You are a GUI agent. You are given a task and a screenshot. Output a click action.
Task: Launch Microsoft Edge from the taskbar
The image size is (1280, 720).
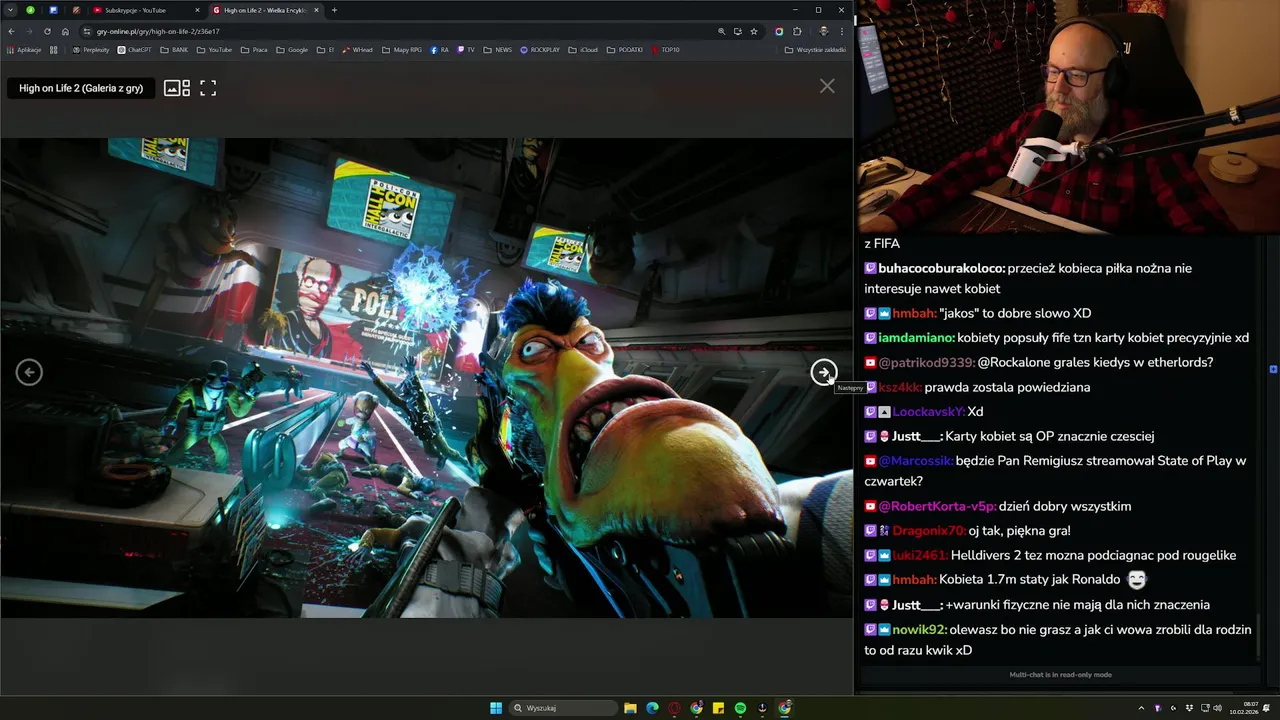tap(652, 708)
